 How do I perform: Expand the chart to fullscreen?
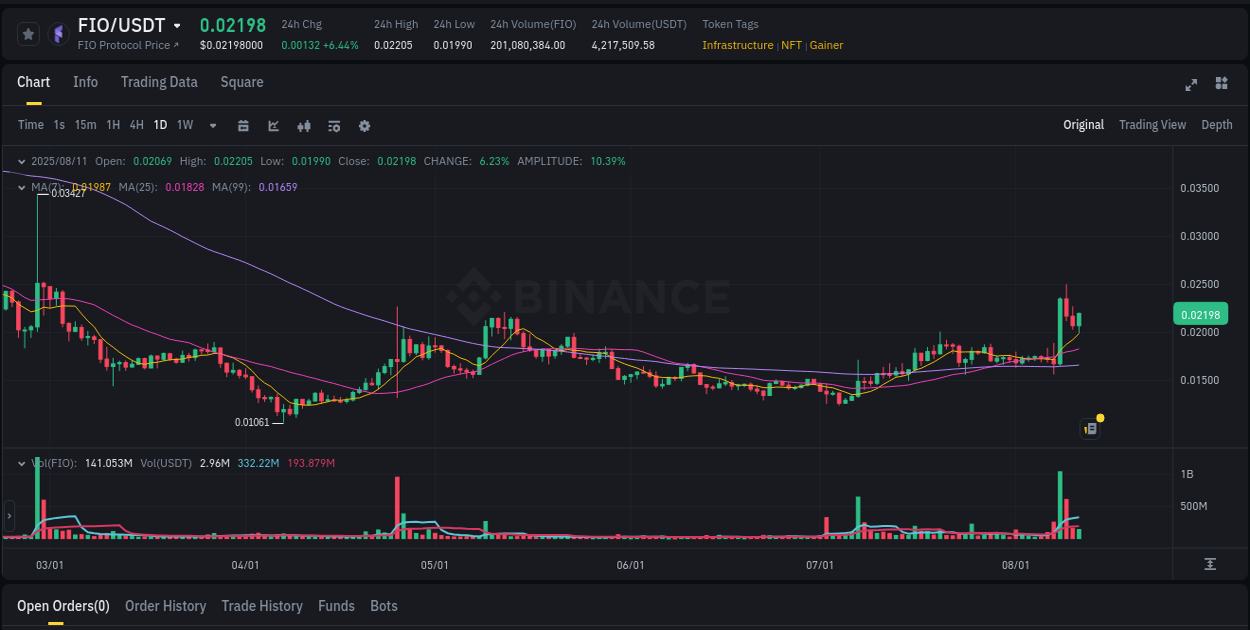[x=1190, y=85]
